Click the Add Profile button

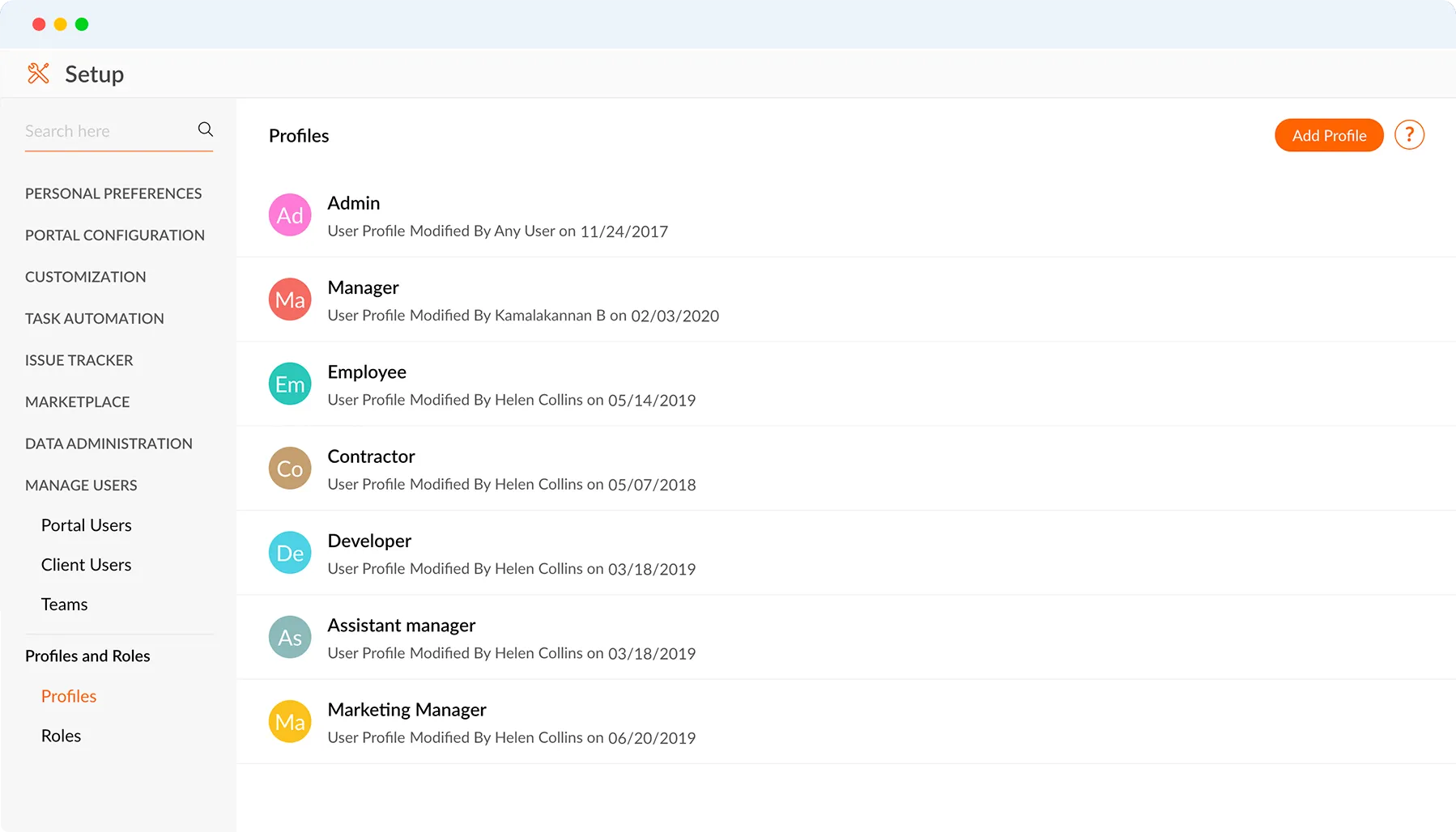1328,134
